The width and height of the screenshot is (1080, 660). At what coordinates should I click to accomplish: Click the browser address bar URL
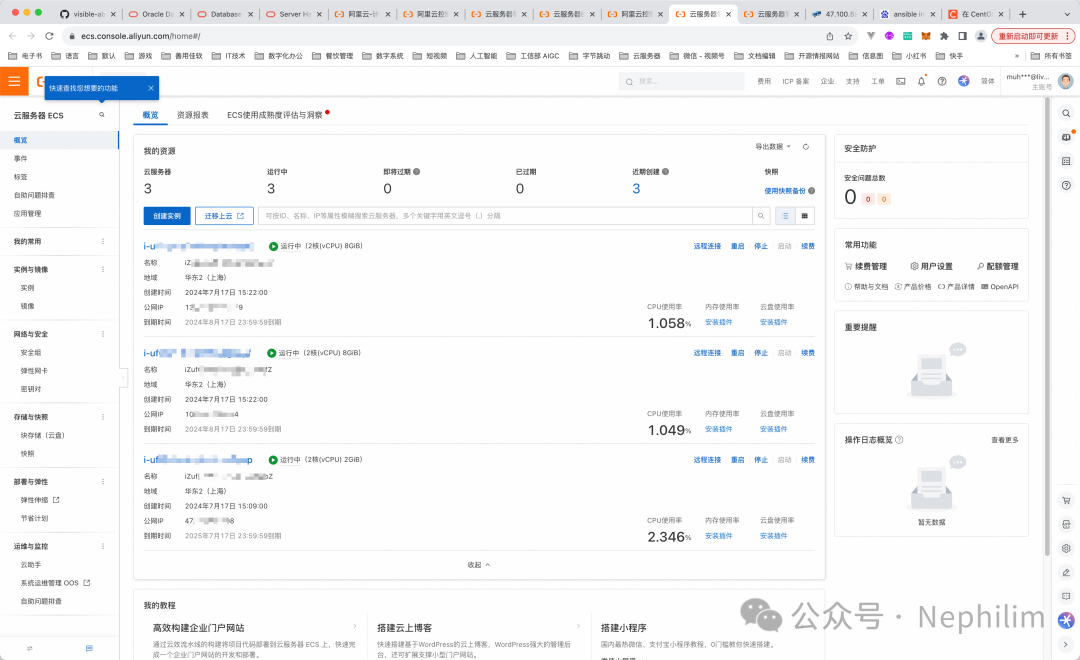pyautogui.click(x=141, y=36)
